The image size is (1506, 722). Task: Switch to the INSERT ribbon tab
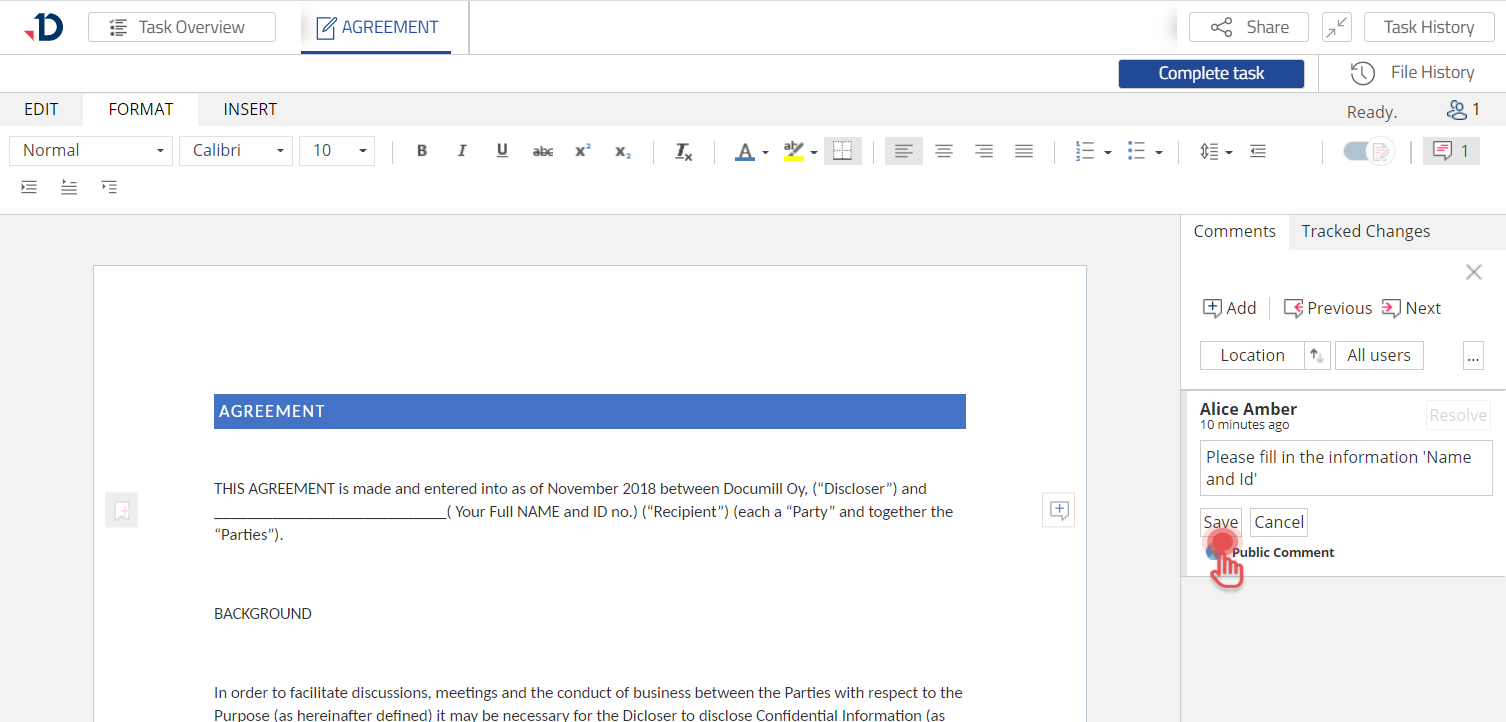pos(250,109)
